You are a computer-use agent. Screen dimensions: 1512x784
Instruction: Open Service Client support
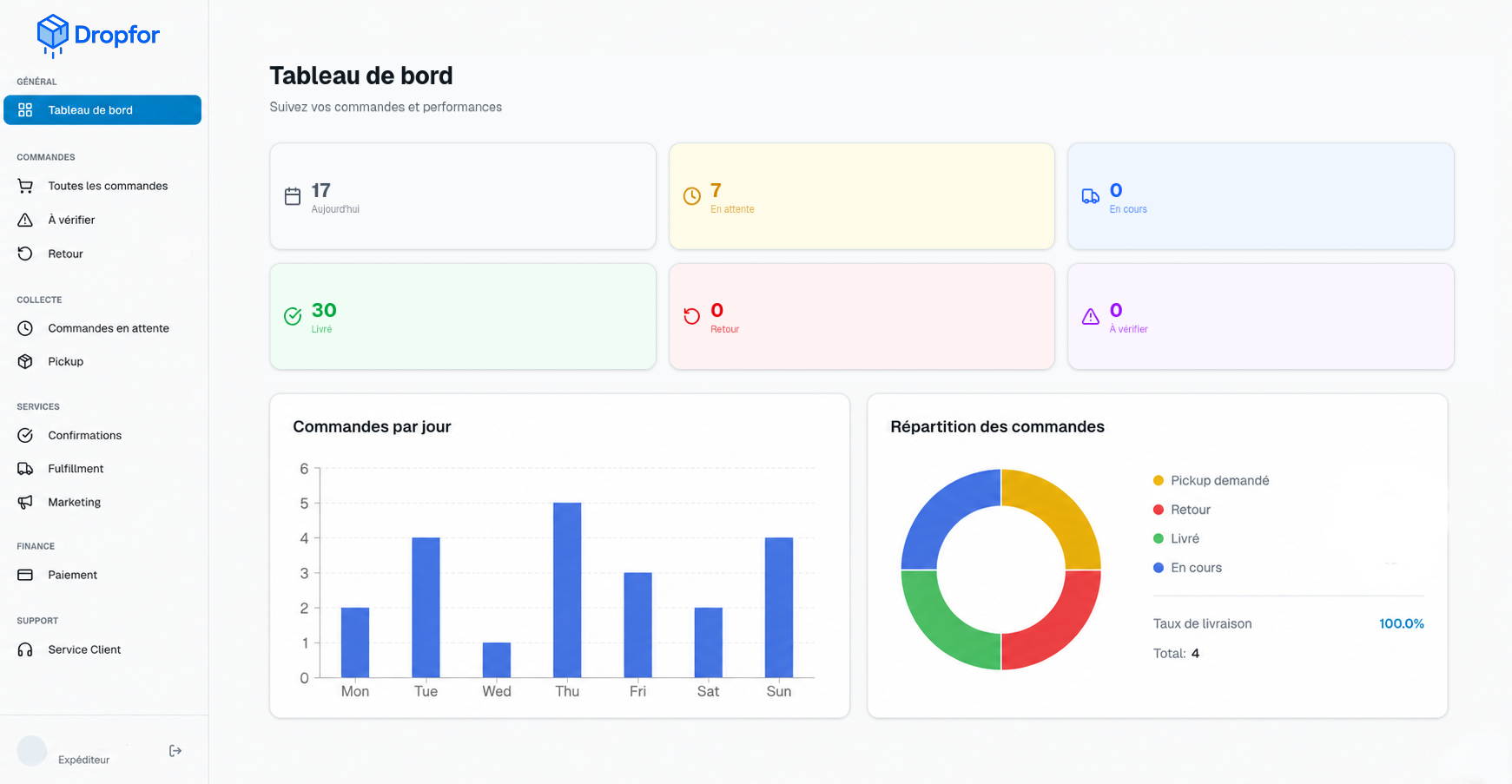tap(102, 649)
